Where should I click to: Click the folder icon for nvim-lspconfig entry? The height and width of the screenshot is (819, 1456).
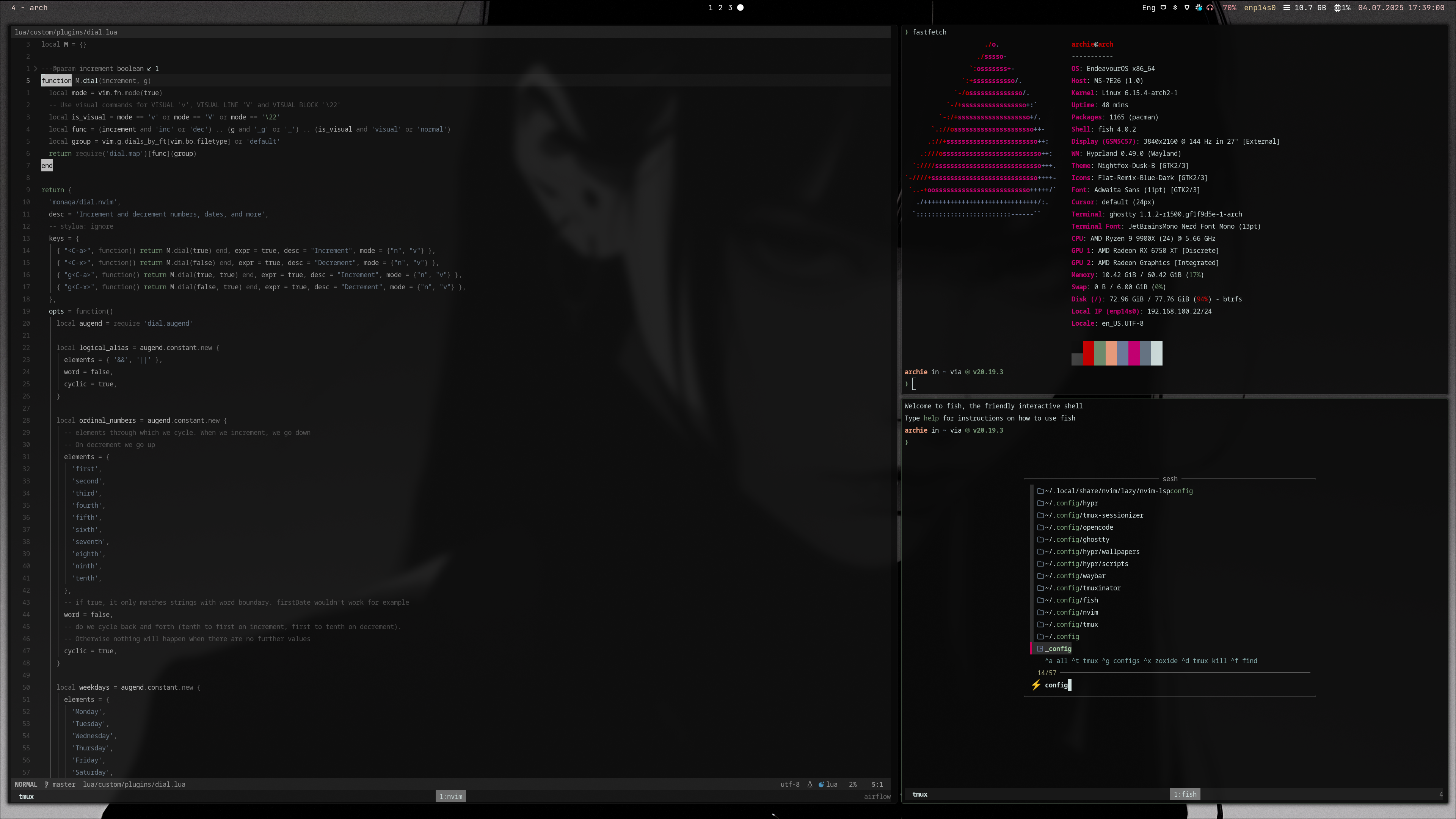pyautogui.click(x=1040, y=491)
